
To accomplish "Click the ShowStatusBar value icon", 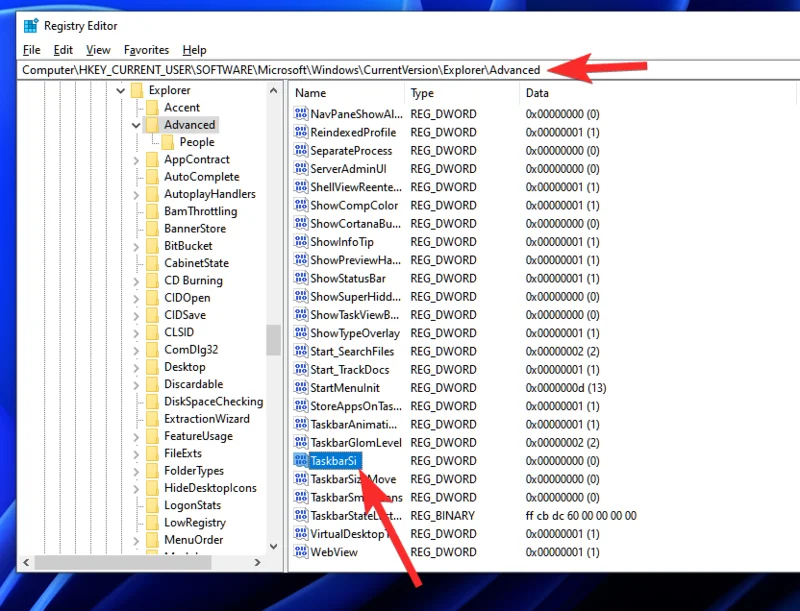I will [x=301, y=278].
